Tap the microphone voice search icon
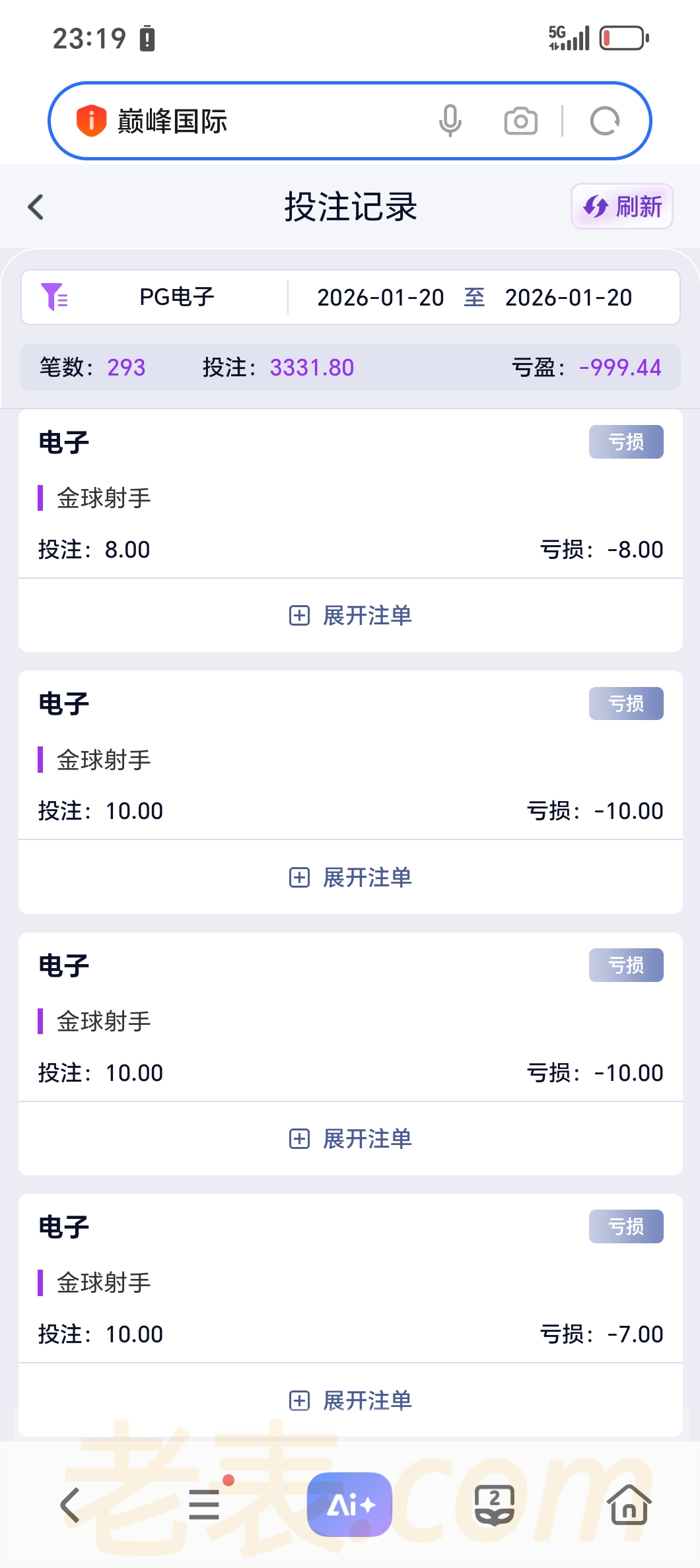The image size is (700, 1568). coord(450,121)
